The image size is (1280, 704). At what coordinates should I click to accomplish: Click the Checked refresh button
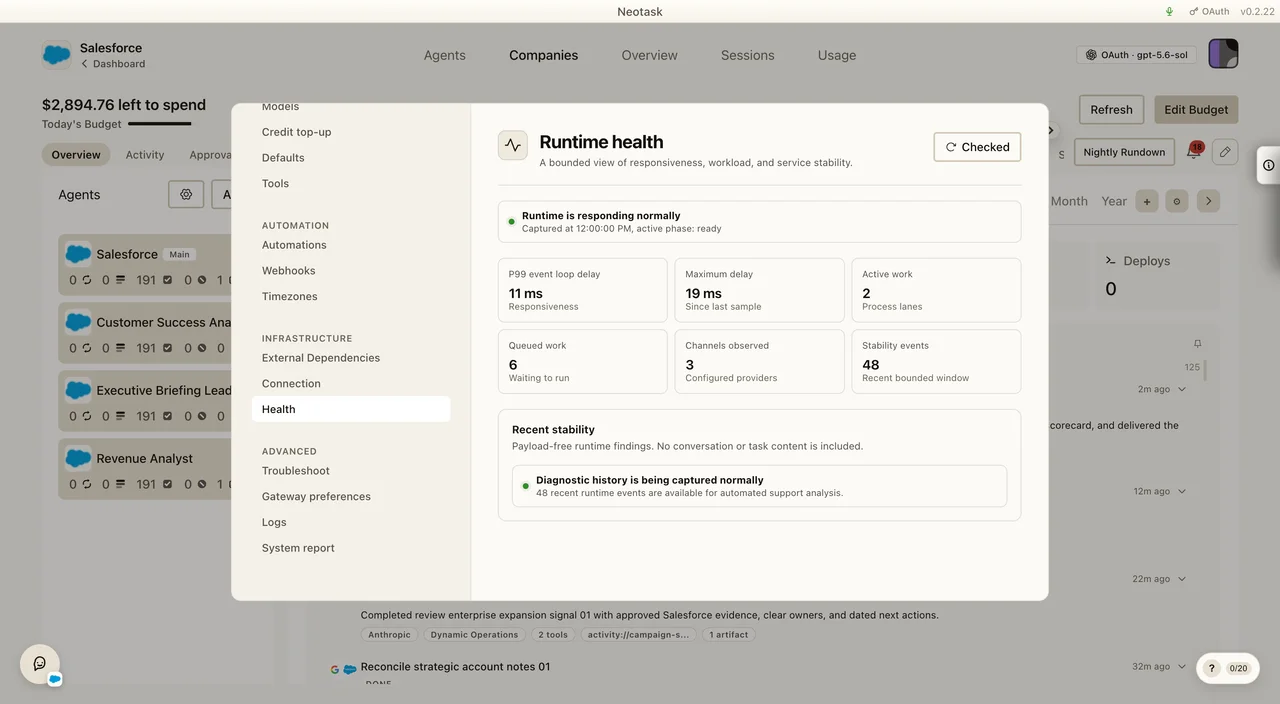click(977, 147)
